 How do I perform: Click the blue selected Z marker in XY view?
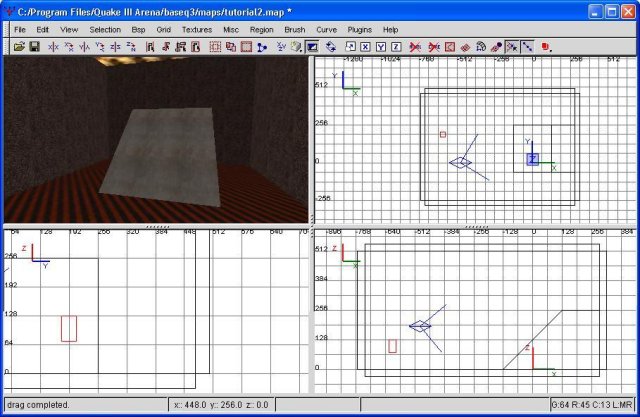coord(533,159)
